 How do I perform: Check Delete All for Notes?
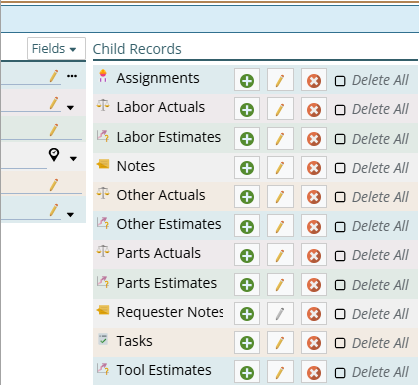coord(340,168)
